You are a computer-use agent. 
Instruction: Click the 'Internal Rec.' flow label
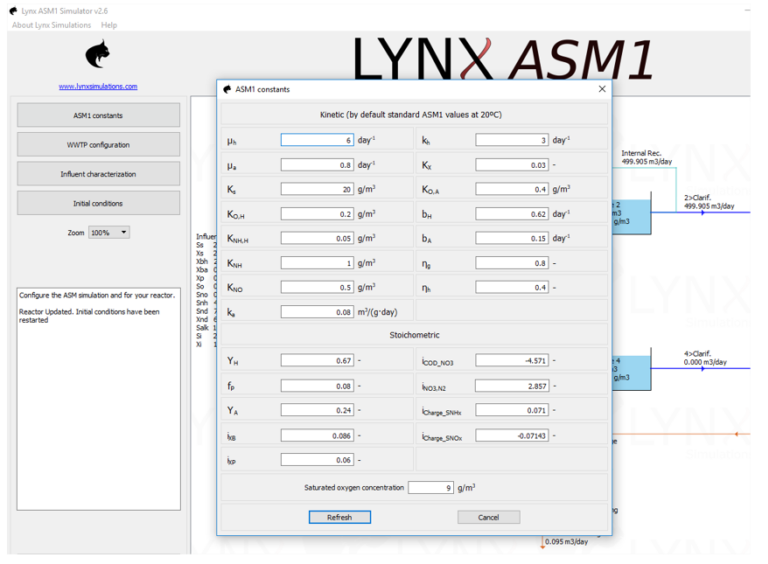pos(641,153)
